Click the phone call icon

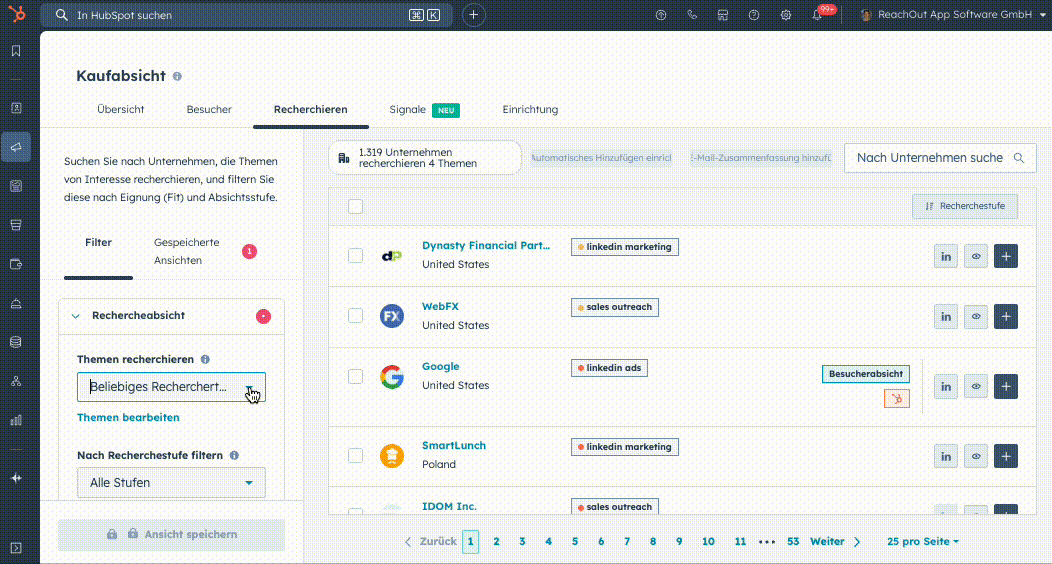coord(692,15)
